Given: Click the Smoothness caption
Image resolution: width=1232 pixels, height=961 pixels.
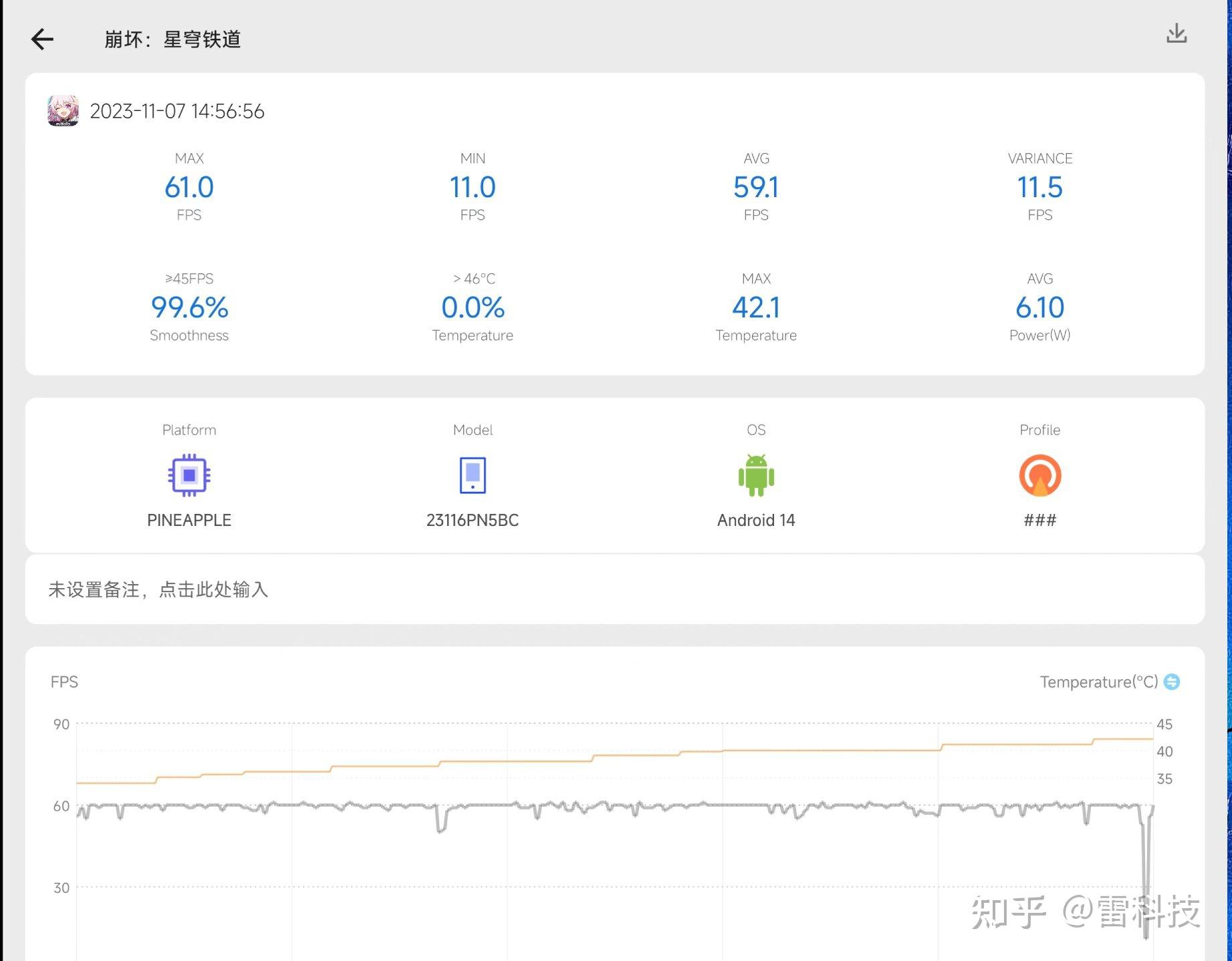Looking at the screenshot, I should pos(189,335).
